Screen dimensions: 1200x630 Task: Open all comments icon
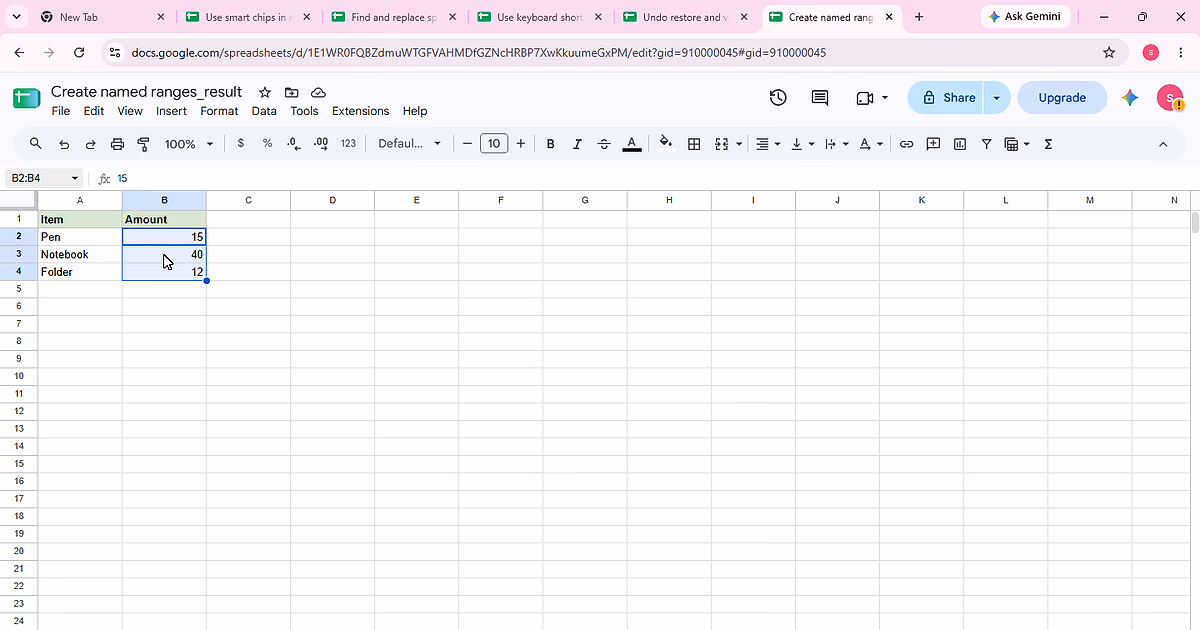point(820,97)
